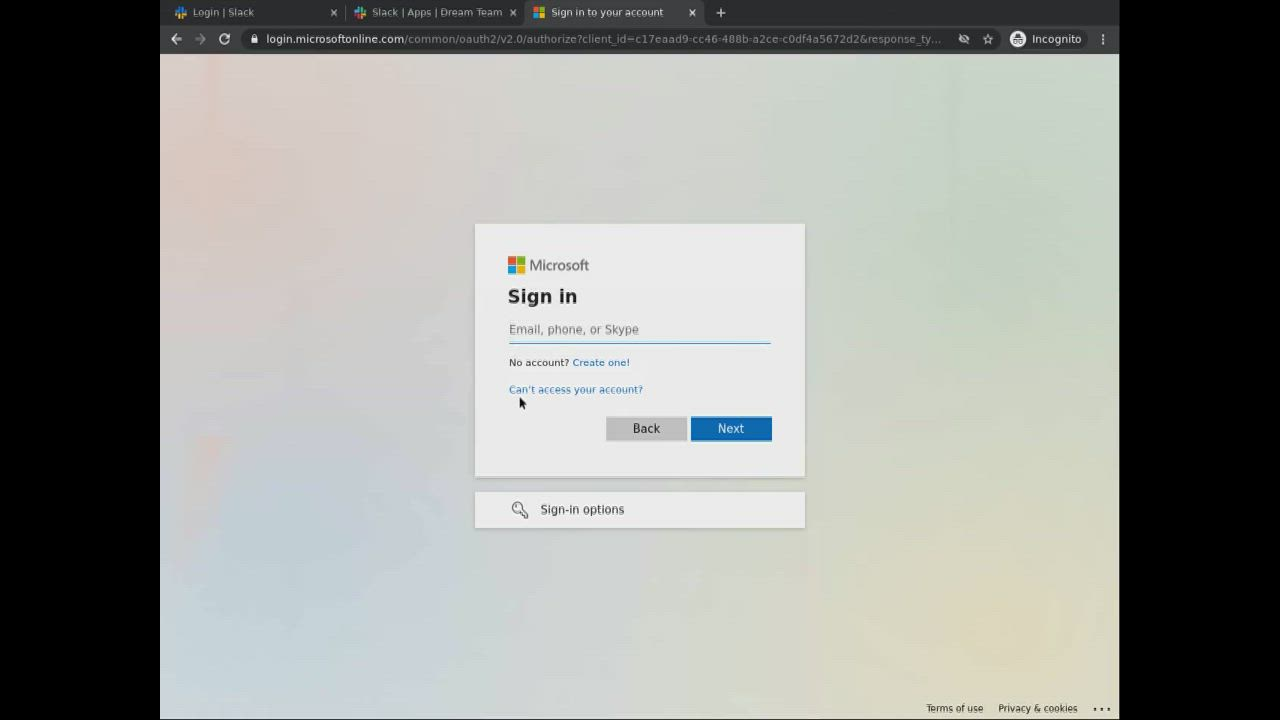Screen dimensions: 1280x720
Task: Click the address bar URL
Action: pyautogui.click(x=603, y=39)
